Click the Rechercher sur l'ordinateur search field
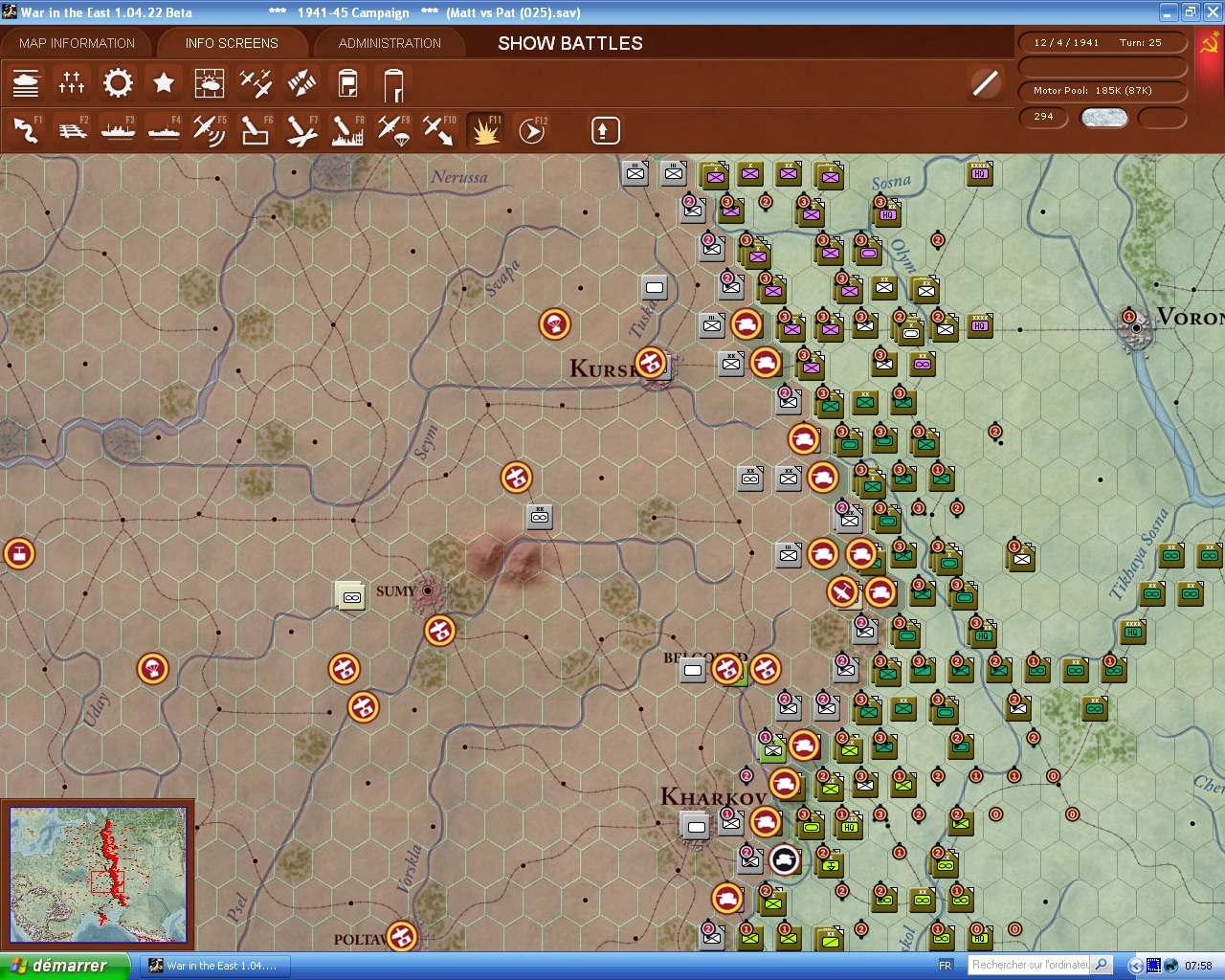This screenshot has width=1225, height=980. 1030,966
